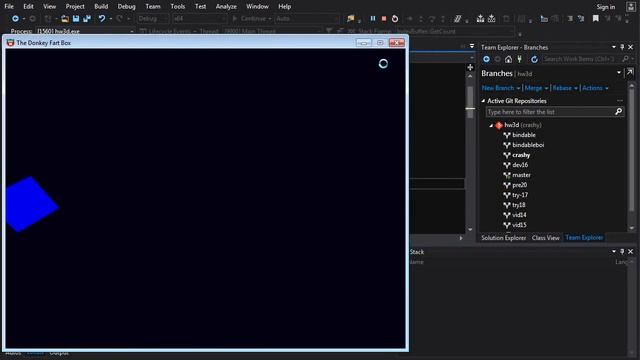Image resolution: width=640 pixels, height=360 pixels.
Task: Open the x64 platform dropdown
Action: tap(199, 18)
